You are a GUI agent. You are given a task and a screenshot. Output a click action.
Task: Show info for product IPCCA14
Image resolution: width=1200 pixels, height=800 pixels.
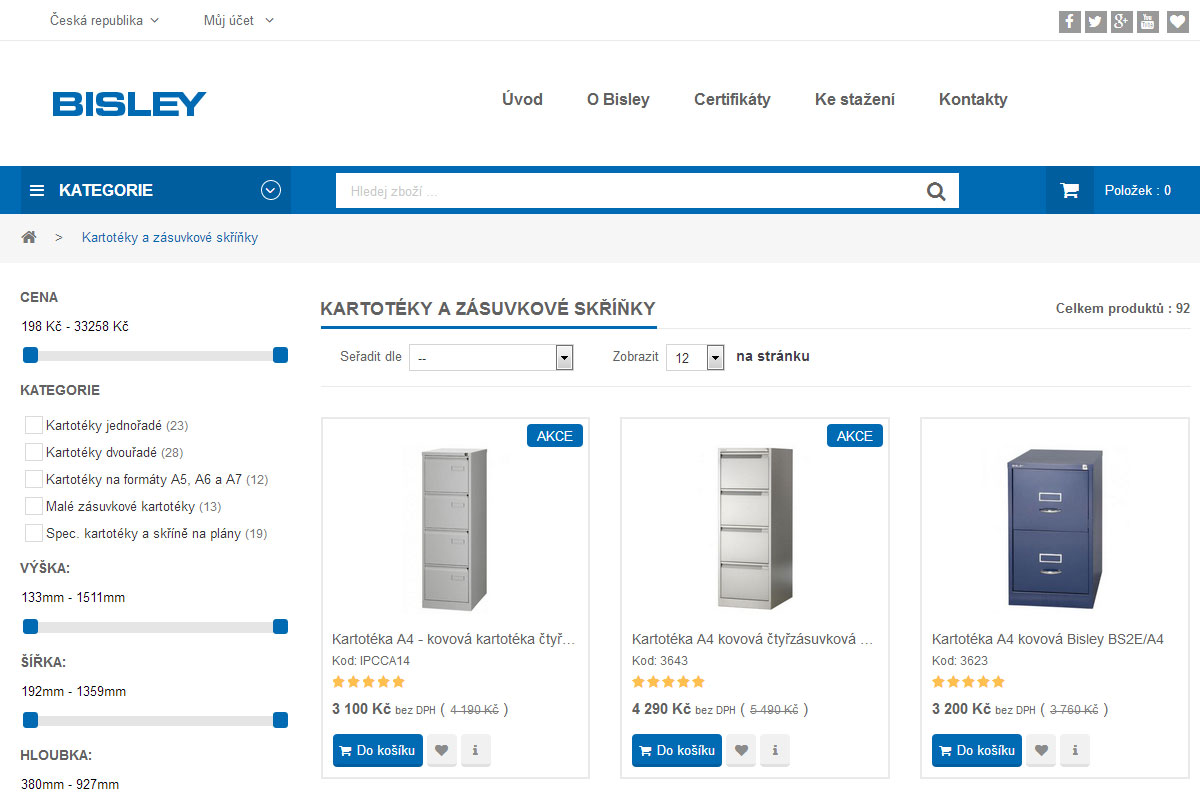pyautogui.click(x=475, y=750)
